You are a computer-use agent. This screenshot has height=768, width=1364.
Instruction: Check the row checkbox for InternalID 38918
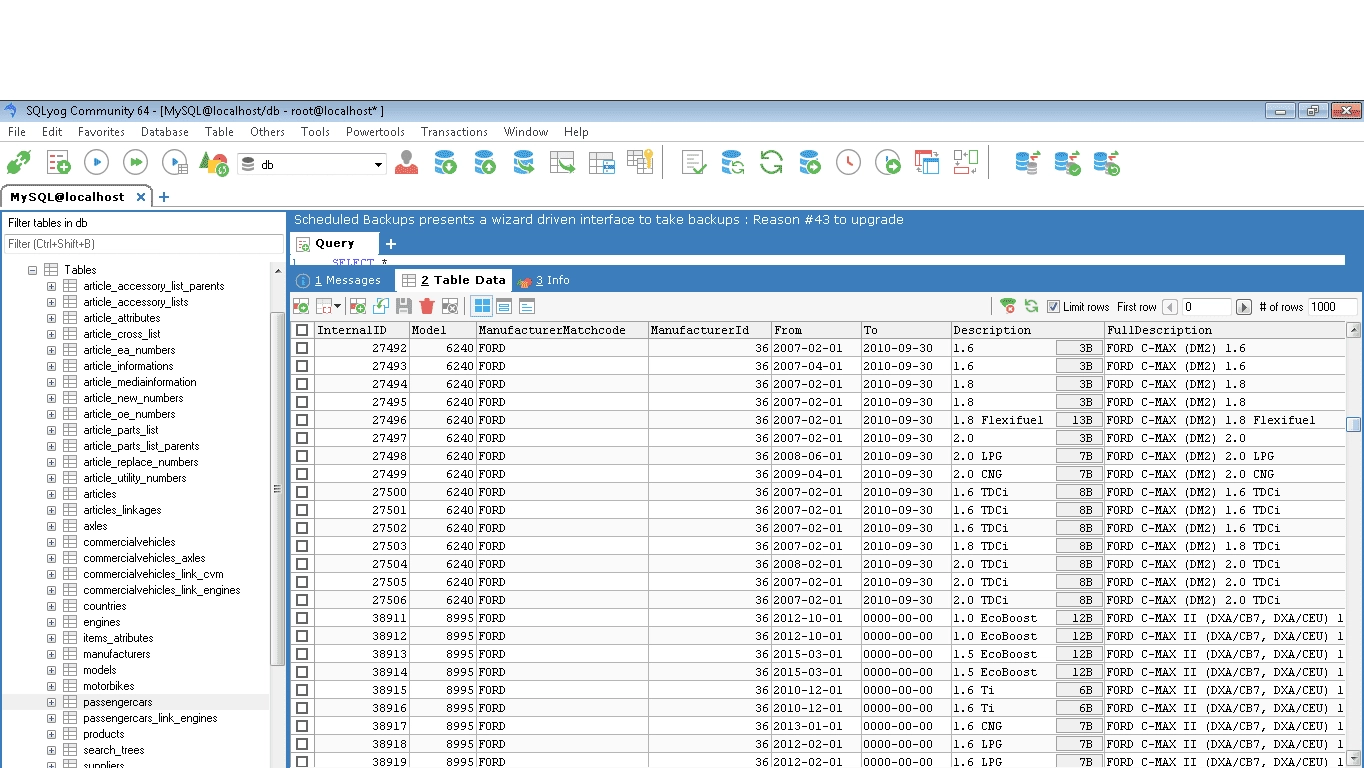click(302, 744)
